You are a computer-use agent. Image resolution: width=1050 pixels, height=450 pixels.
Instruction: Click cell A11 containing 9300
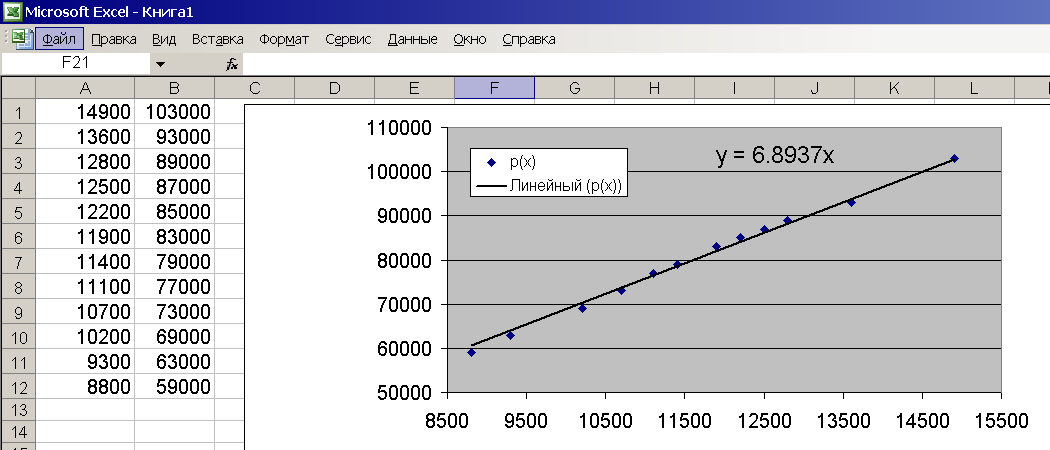coord(85,362)
